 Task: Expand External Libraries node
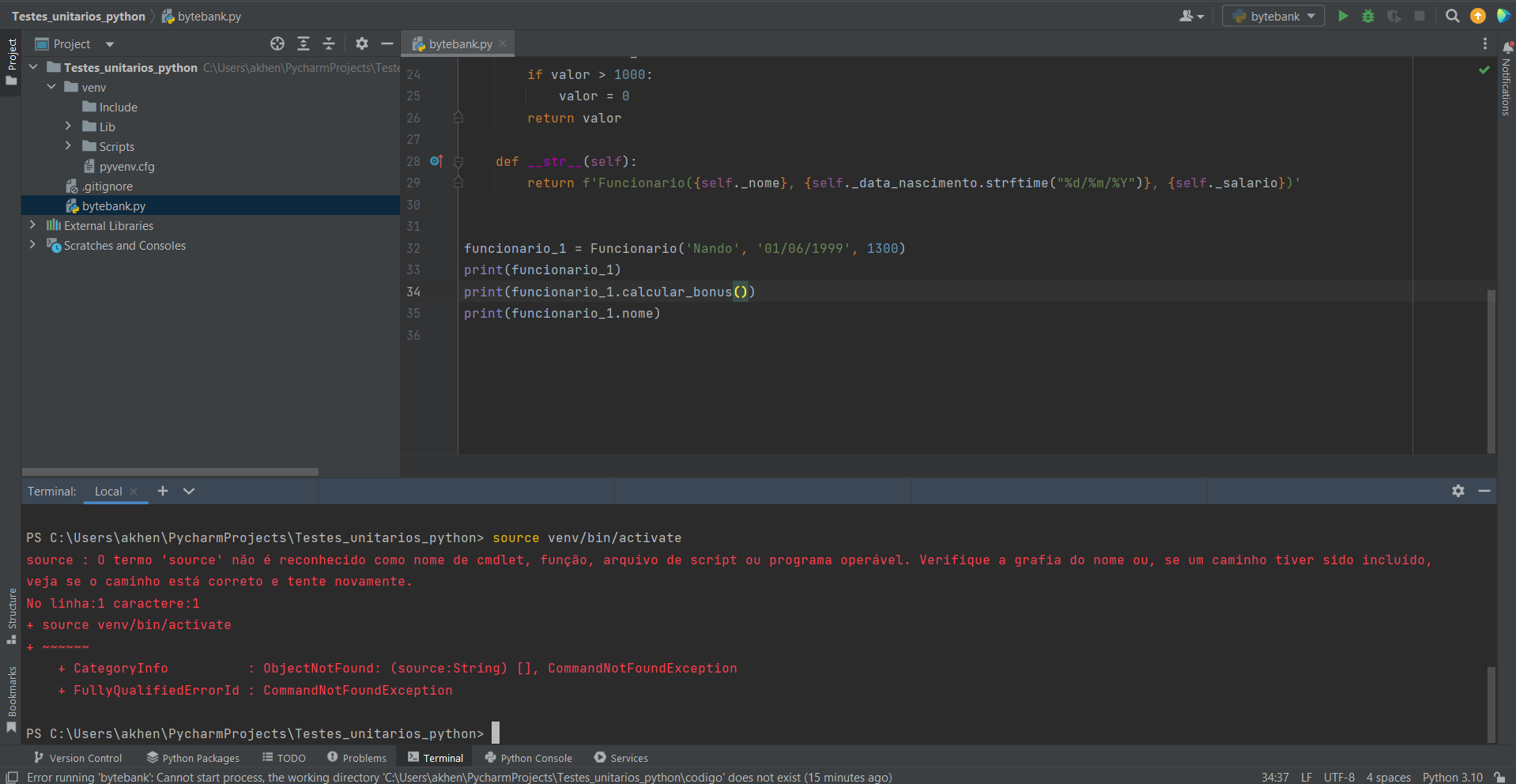pos(32,225)
